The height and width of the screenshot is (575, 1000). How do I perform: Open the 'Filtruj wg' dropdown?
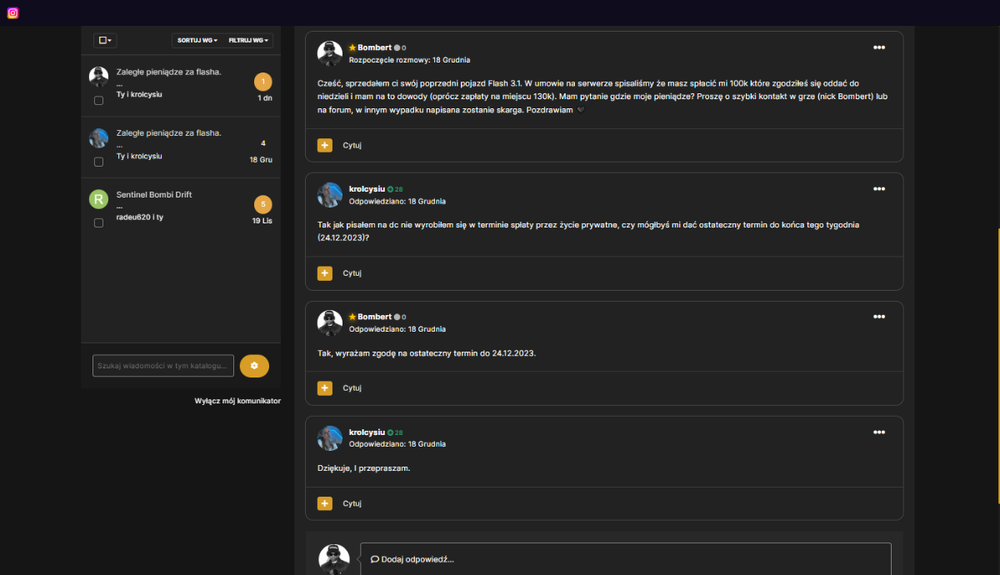tap(248, 40)
